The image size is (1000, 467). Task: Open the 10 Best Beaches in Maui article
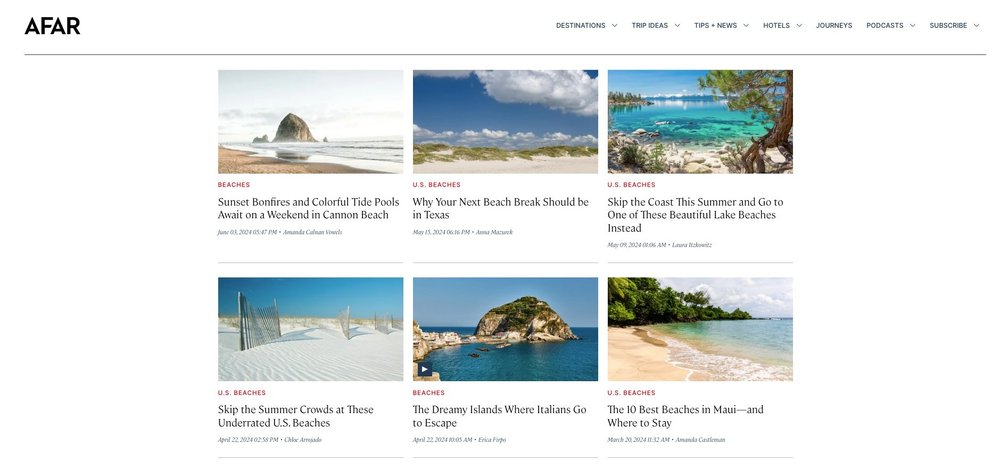click(685, 416)
